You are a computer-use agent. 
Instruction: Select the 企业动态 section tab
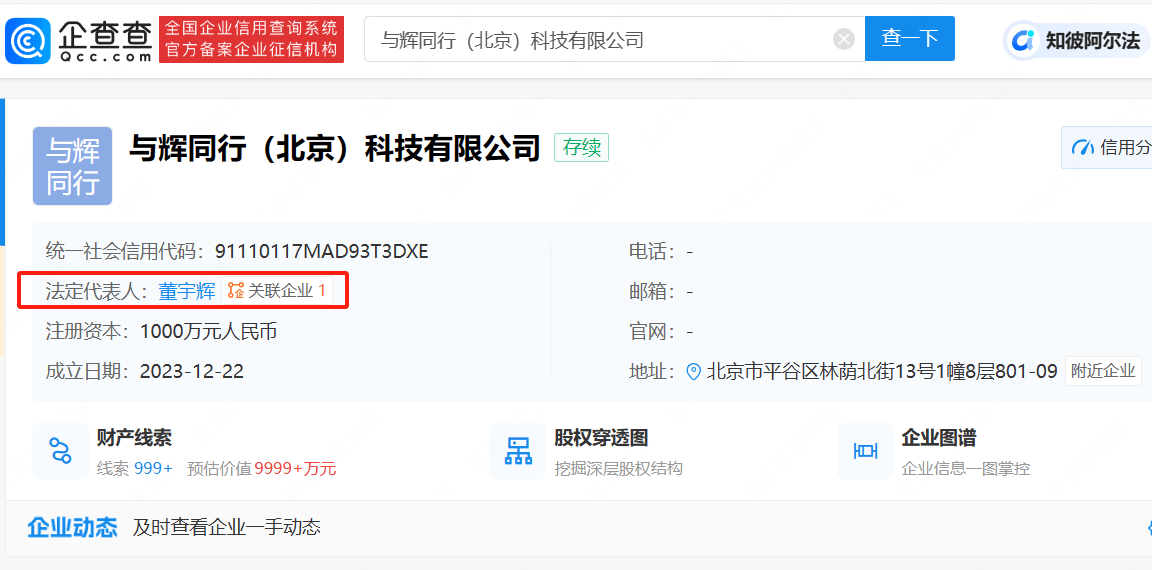click(72, 527)
